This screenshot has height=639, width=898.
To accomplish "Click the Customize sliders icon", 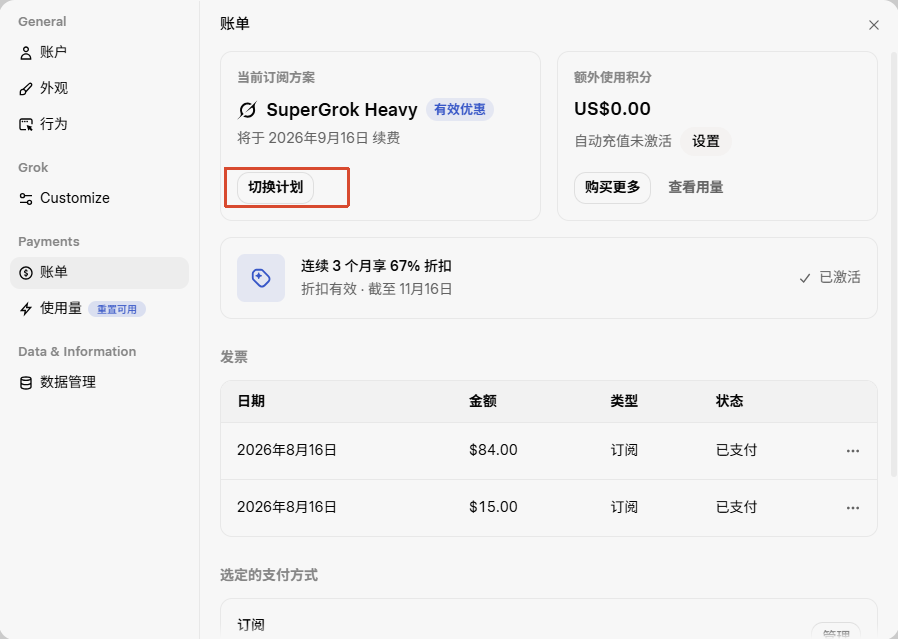I will [x=26, y=199].
